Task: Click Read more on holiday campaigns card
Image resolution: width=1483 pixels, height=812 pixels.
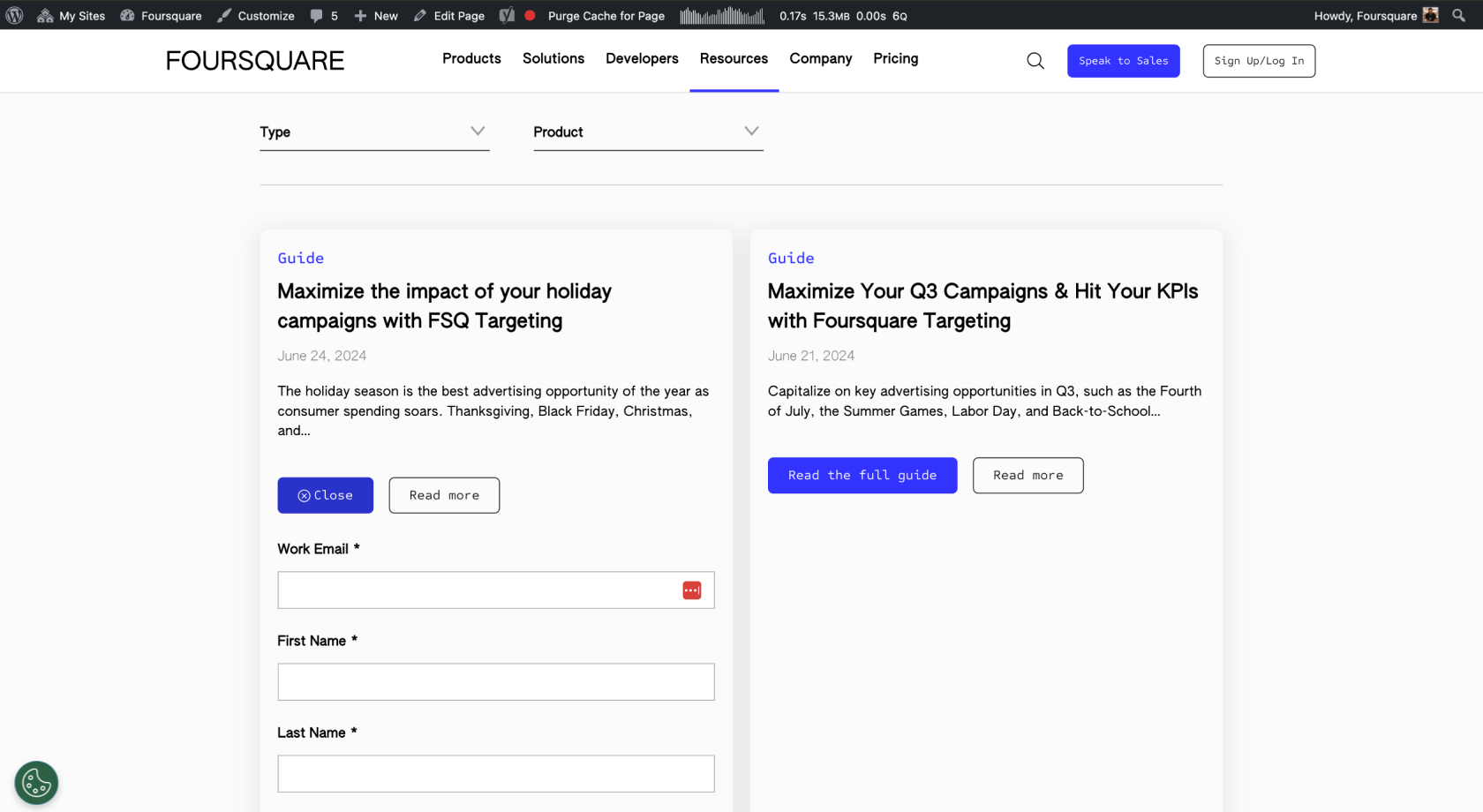Action: [444, 495]
